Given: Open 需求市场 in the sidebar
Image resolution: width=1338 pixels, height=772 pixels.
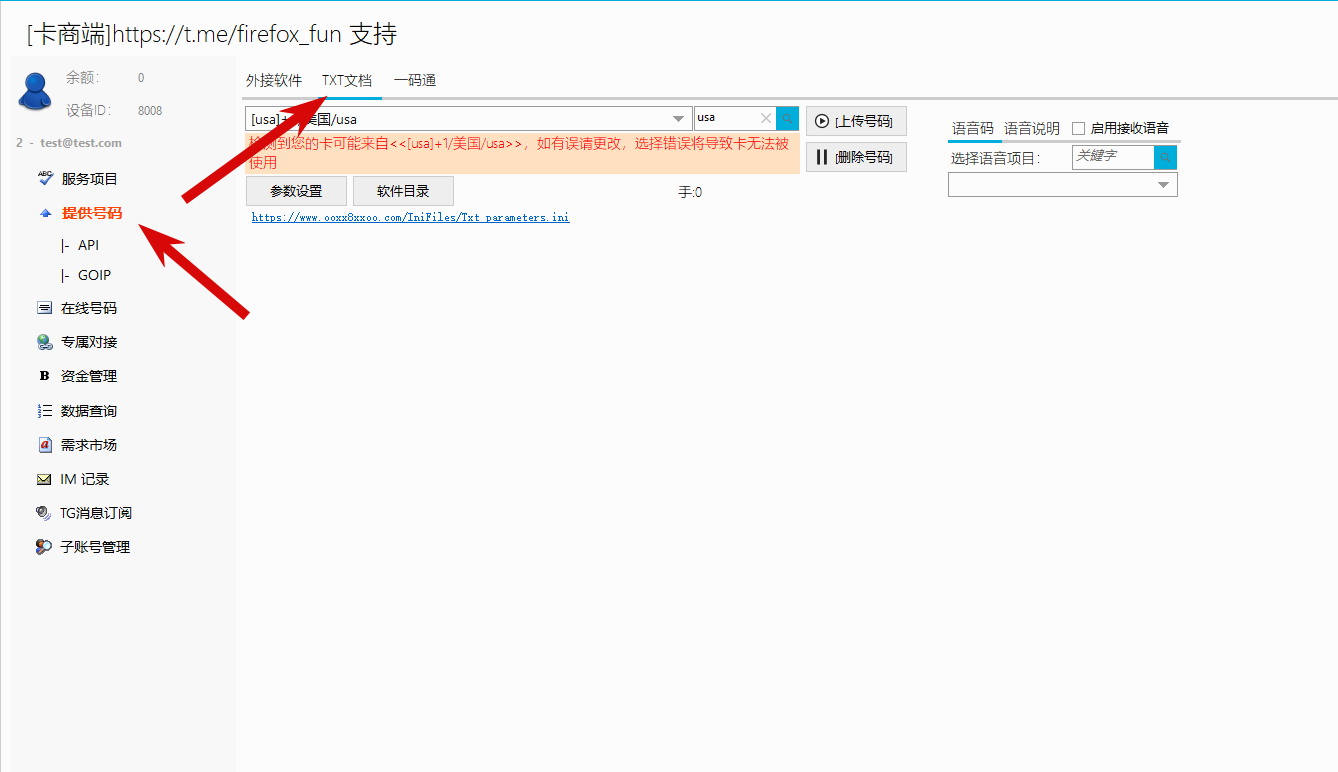Looking at the screenshot, I should click(89, 445).
